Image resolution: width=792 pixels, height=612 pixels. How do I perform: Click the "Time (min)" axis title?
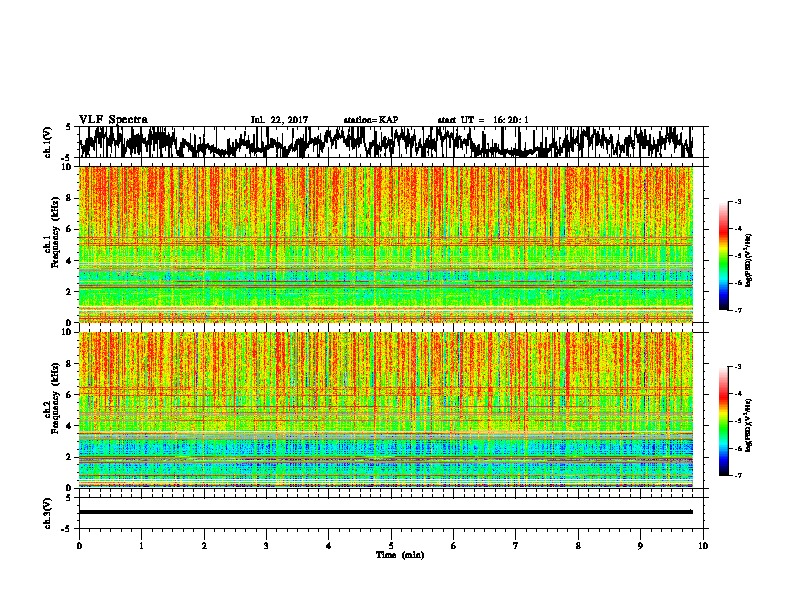pos(400,555)
